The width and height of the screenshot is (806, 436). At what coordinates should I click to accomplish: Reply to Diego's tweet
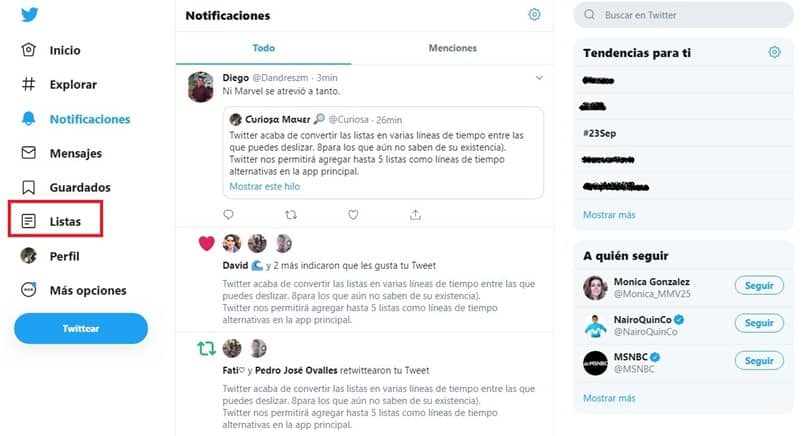[x=229, y=214]
